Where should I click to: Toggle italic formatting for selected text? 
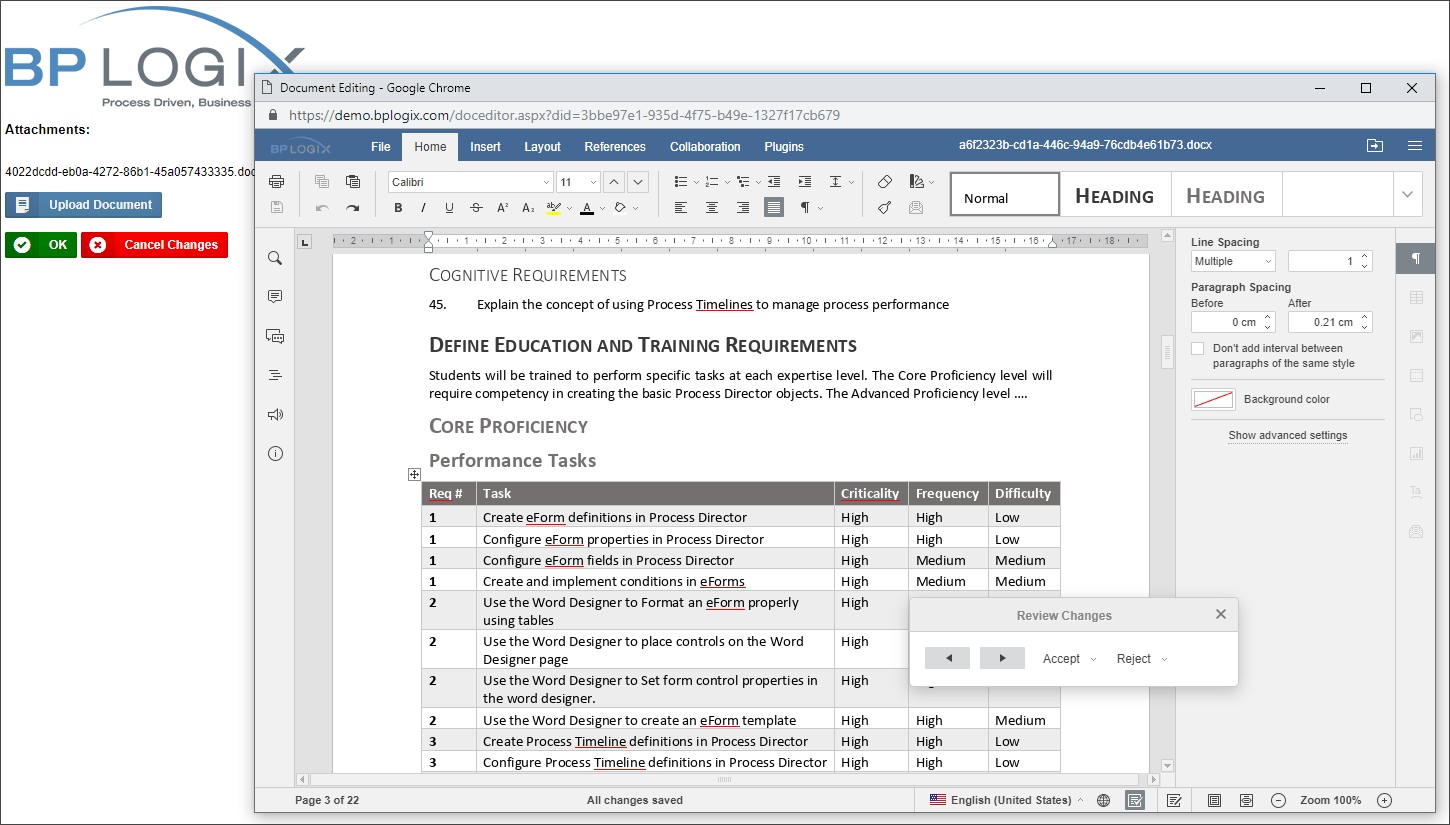(x=420, y=207)
